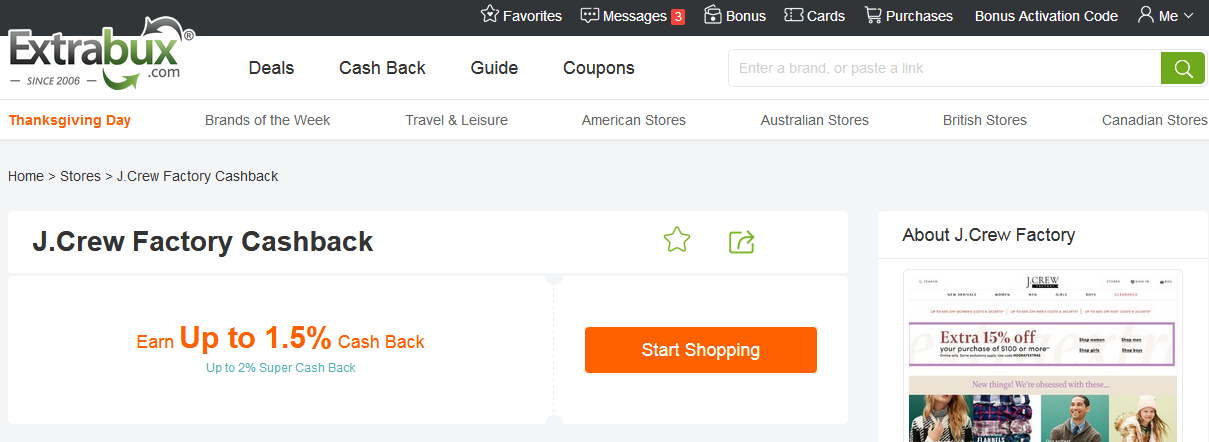Open the Cards ticket icon
Viewport: 1209px width, 442px height.
[x=794, y=15]
